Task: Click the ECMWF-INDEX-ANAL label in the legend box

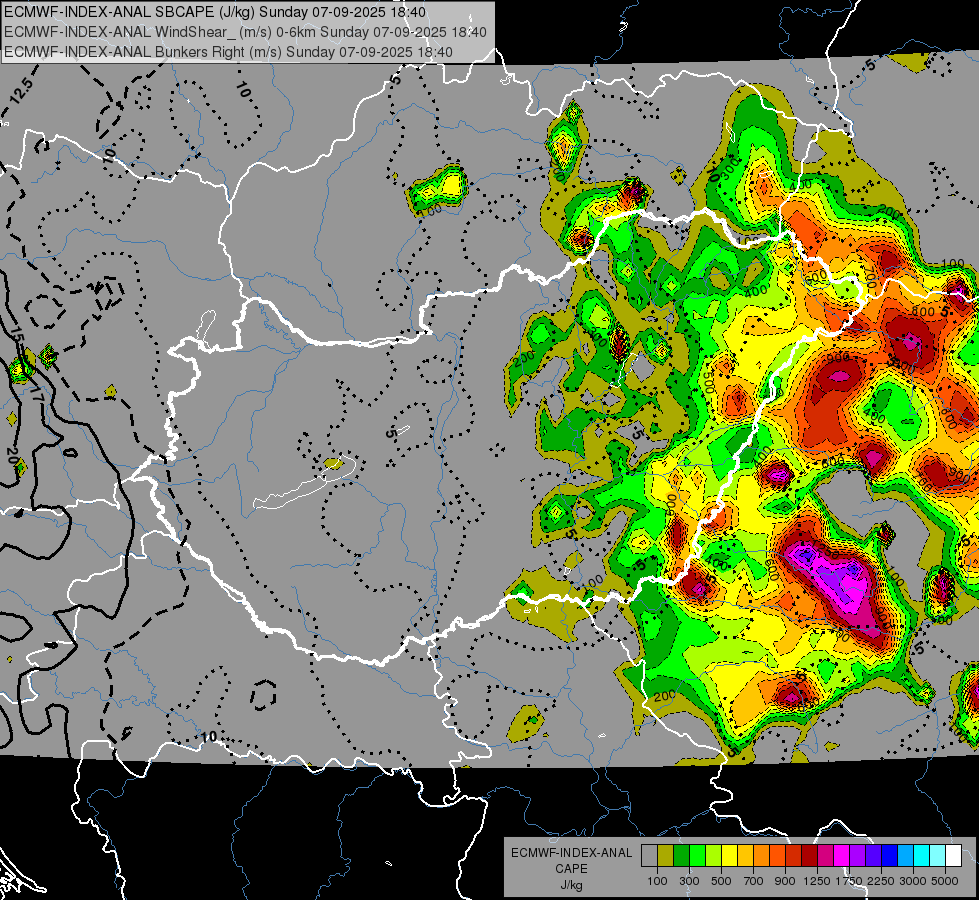Action: (571, 853)
